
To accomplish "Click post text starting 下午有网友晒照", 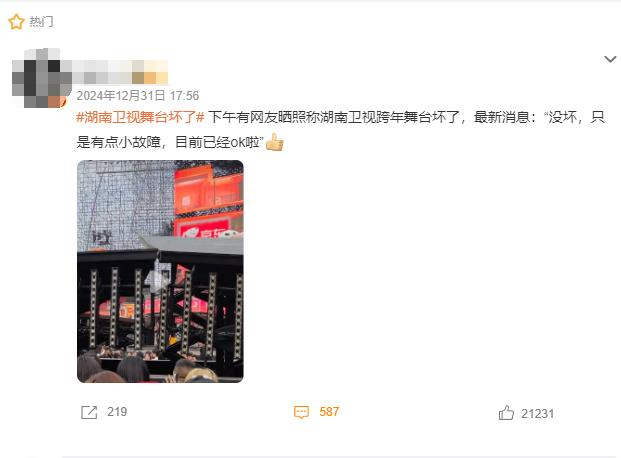I will [x=406, y=117].
